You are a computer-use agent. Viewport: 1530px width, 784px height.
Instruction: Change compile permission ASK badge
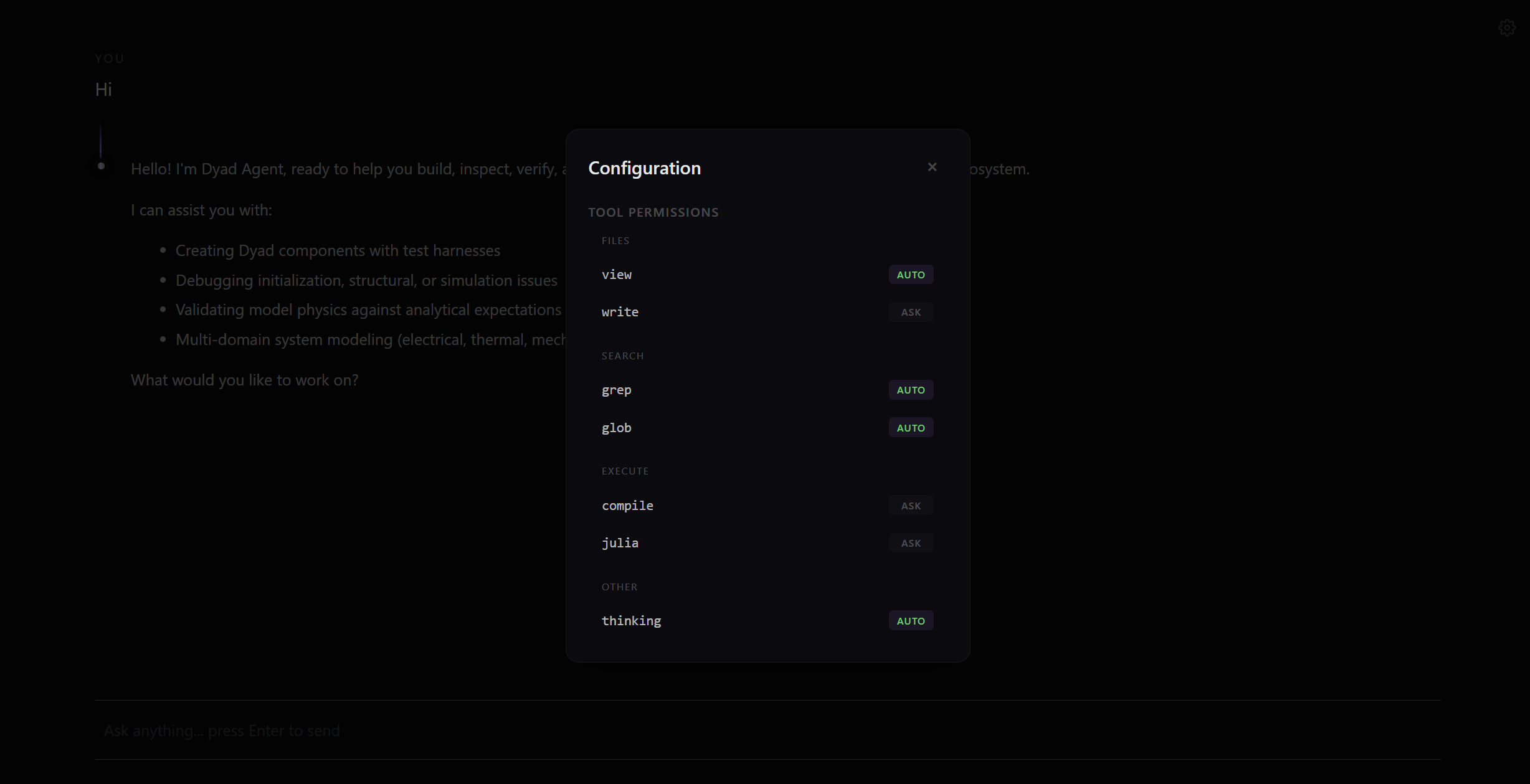coord(910,506)
